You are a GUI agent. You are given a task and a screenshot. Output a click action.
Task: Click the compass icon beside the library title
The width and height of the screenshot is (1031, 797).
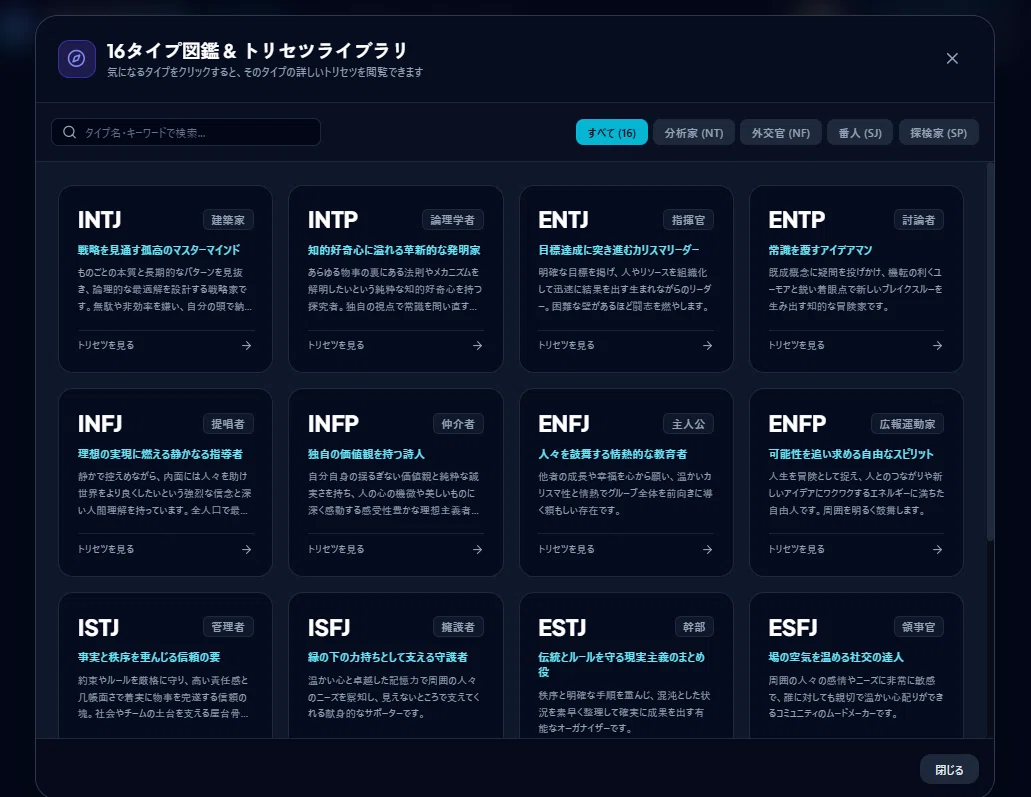coord(76,59)
